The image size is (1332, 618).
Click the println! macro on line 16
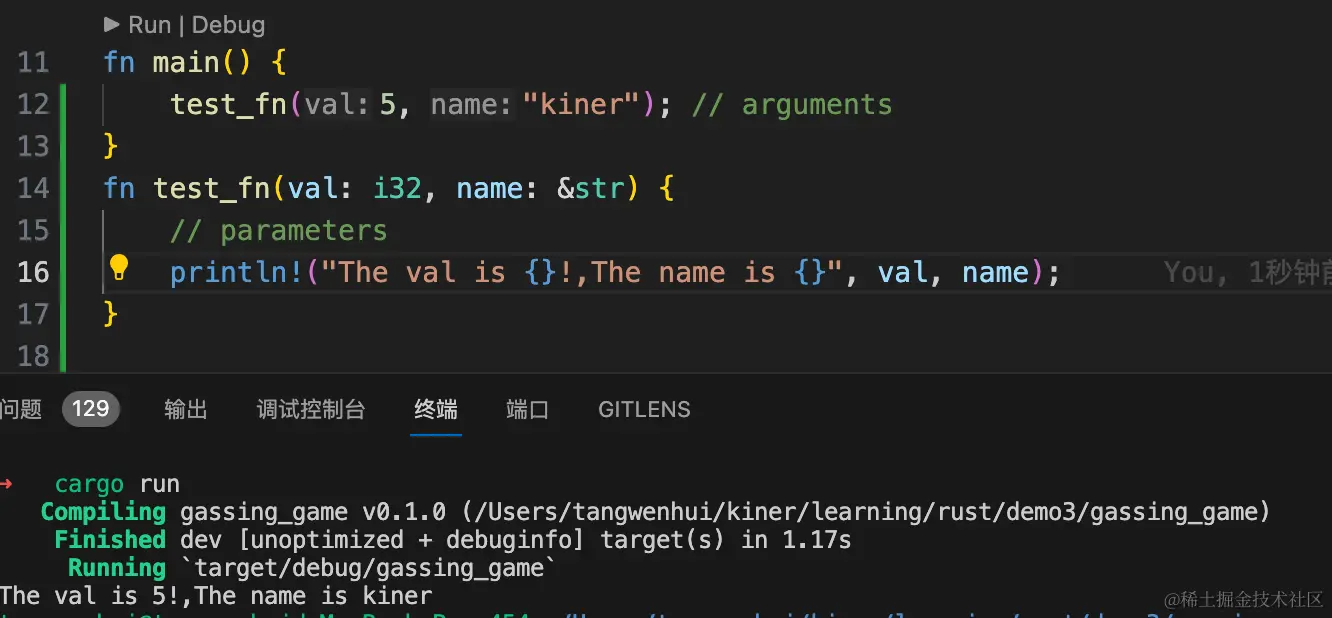(237, 273)
